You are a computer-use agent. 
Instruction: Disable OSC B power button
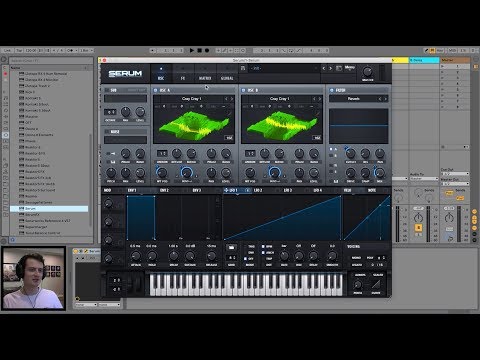[243, 90]
